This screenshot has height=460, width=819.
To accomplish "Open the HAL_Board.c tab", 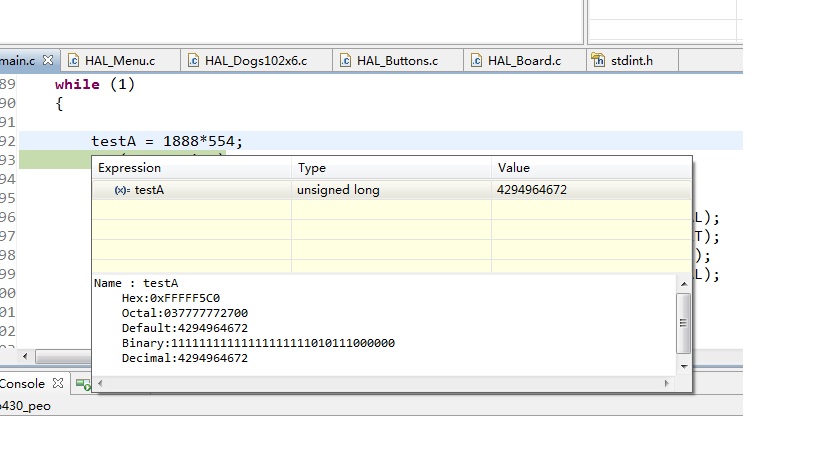I will click(x=524, y=61).
